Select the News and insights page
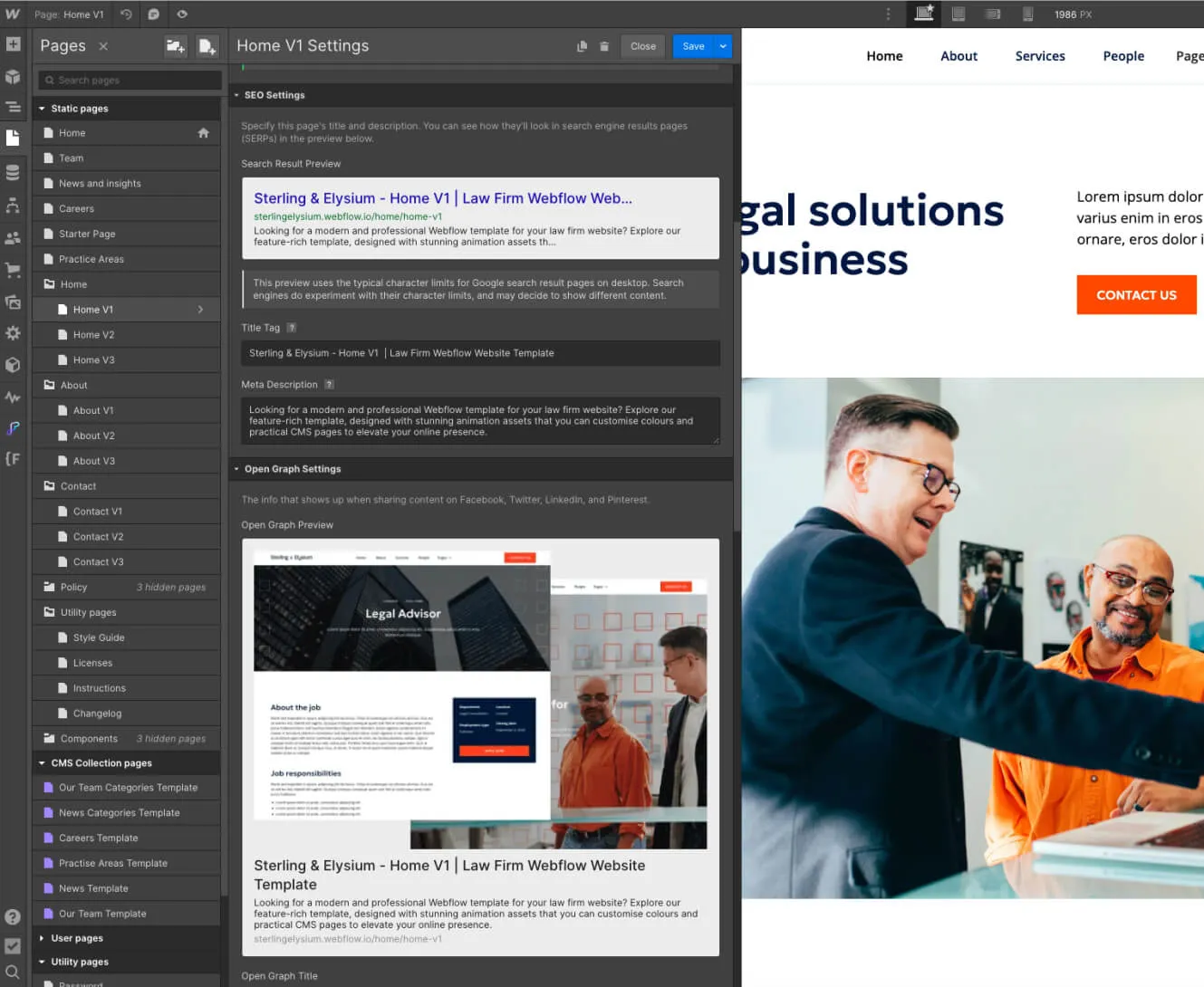This screenshot has height=987, width=1204. (126, 184)
